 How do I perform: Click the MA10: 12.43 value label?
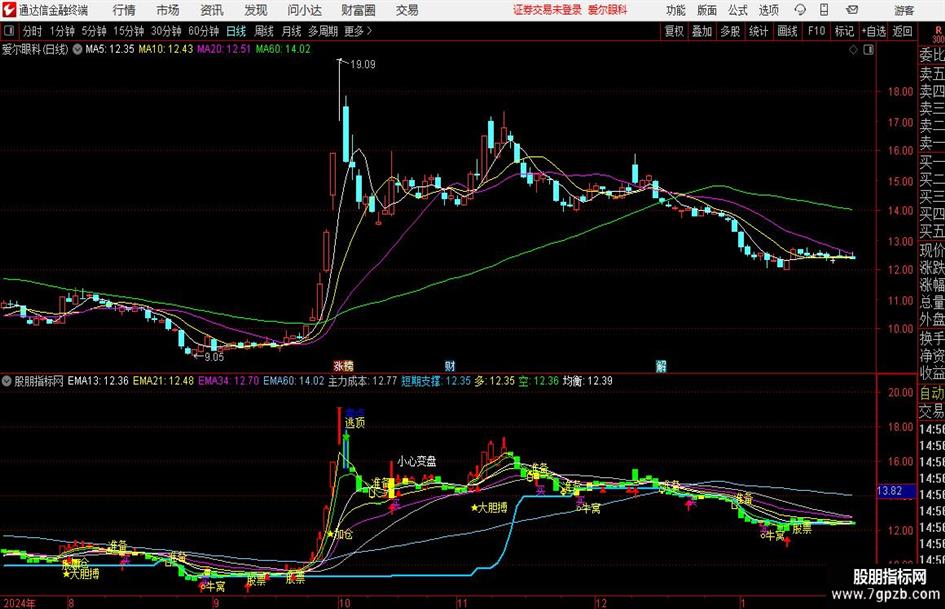[166, 49]
